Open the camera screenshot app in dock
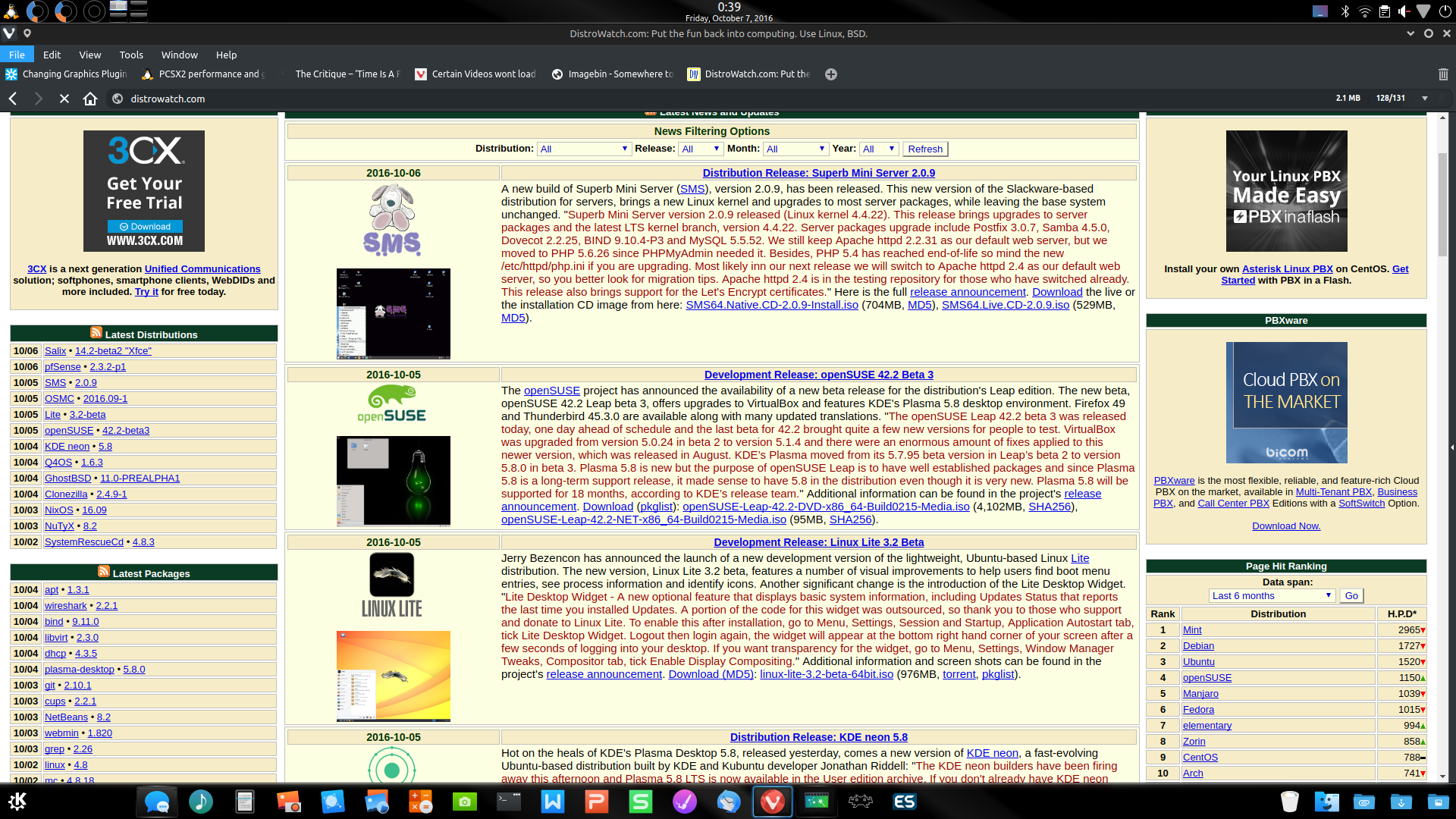This screenshot has height=819, width=1456. (465, 802)
